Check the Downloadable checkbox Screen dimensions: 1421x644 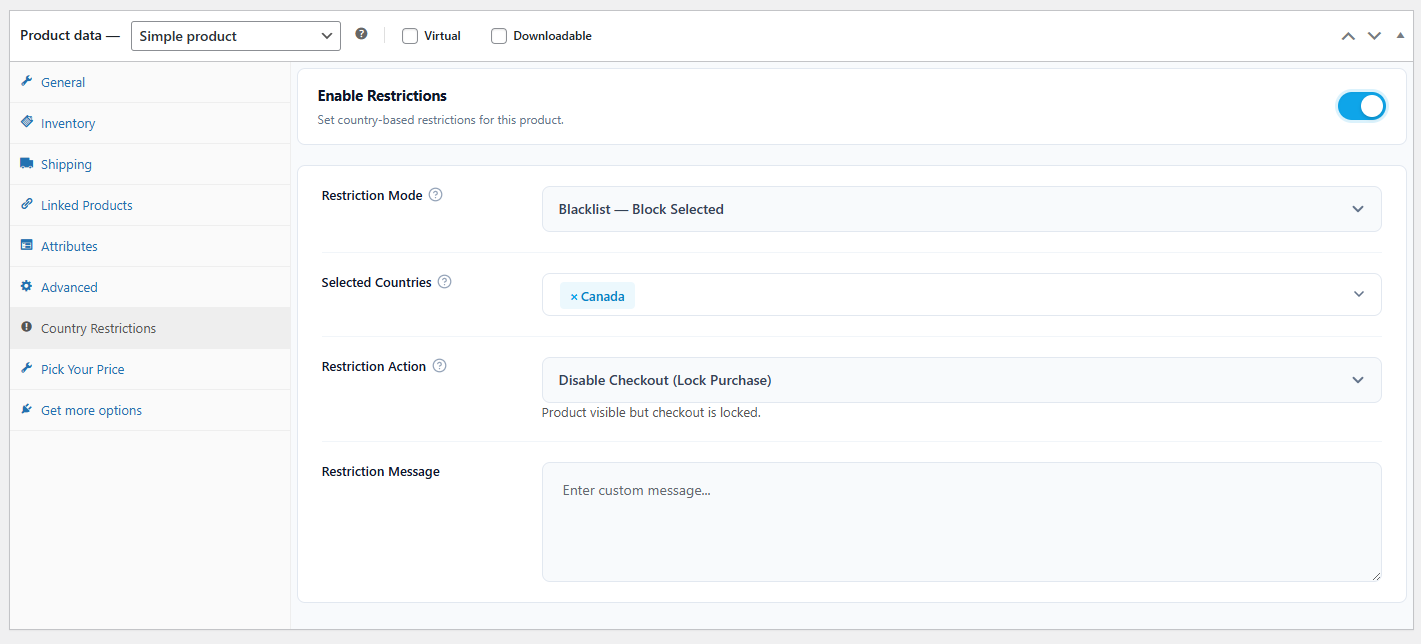click(x=498, y=35)
